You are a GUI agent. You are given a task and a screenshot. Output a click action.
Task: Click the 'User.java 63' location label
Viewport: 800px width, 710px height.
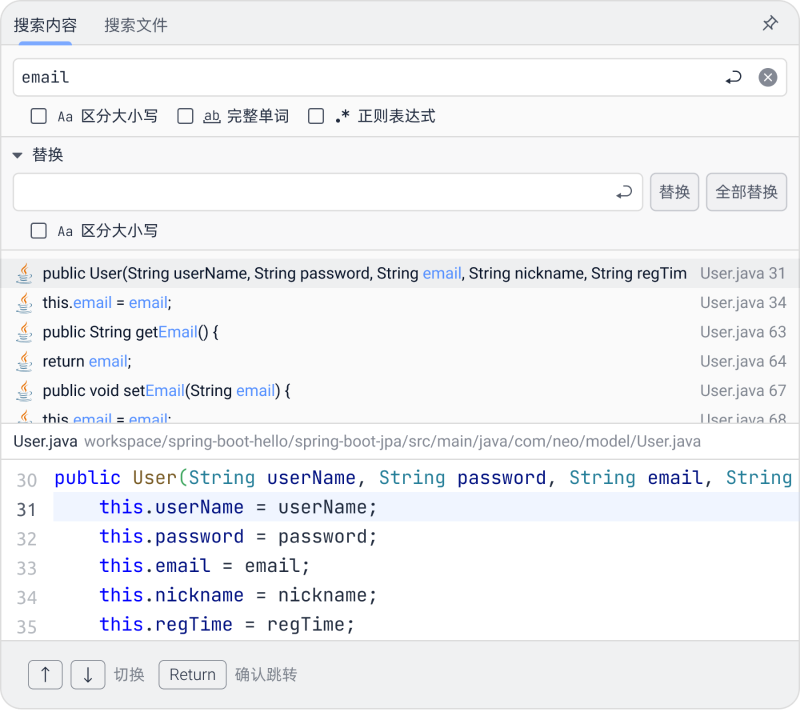pos(743,332)
